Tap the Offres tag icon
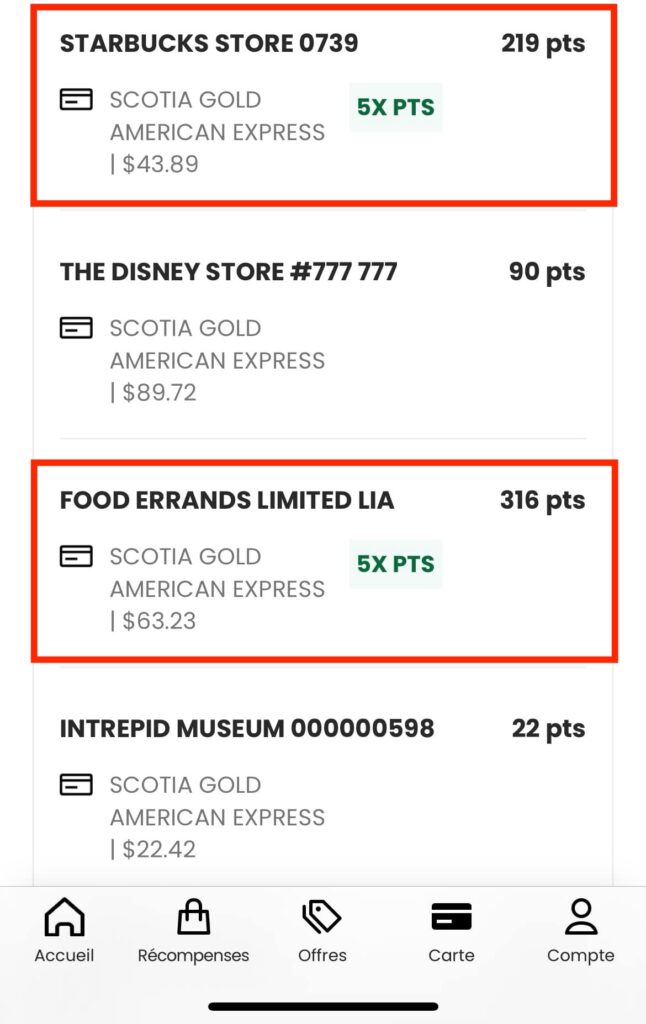646x1024 pixels. pyautogui.click(x=322, y=917)
